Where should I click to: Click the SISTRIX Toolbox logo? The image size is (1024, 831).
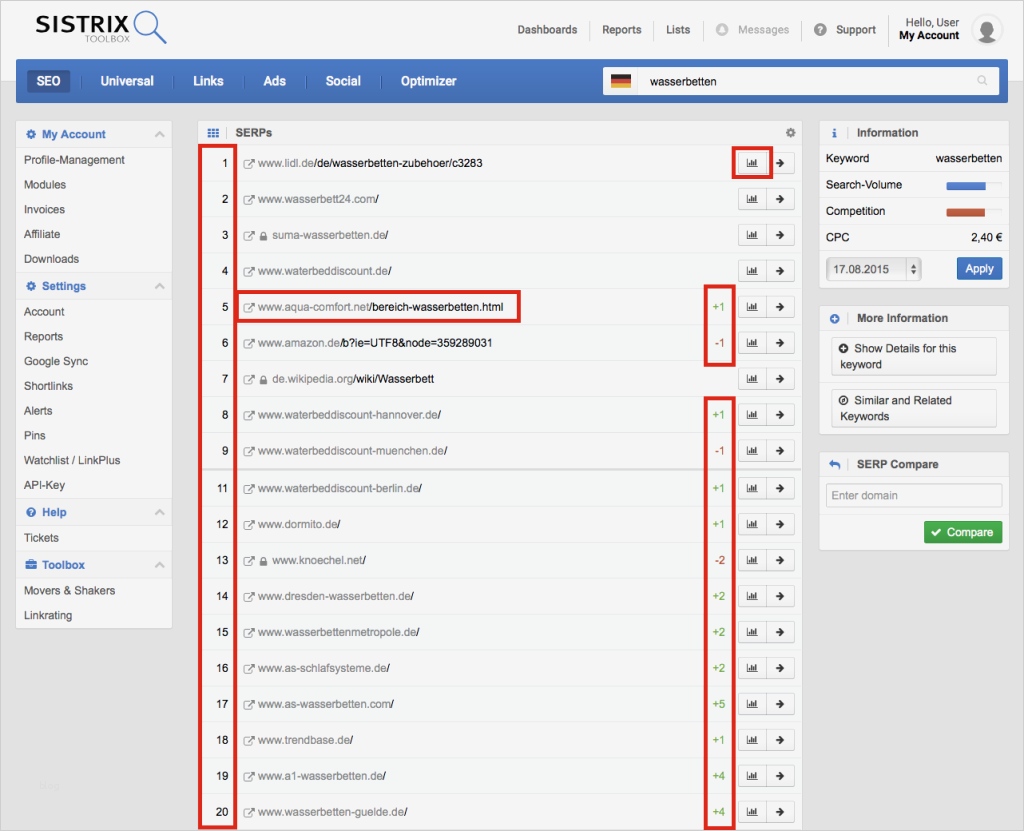coord(101,27)
